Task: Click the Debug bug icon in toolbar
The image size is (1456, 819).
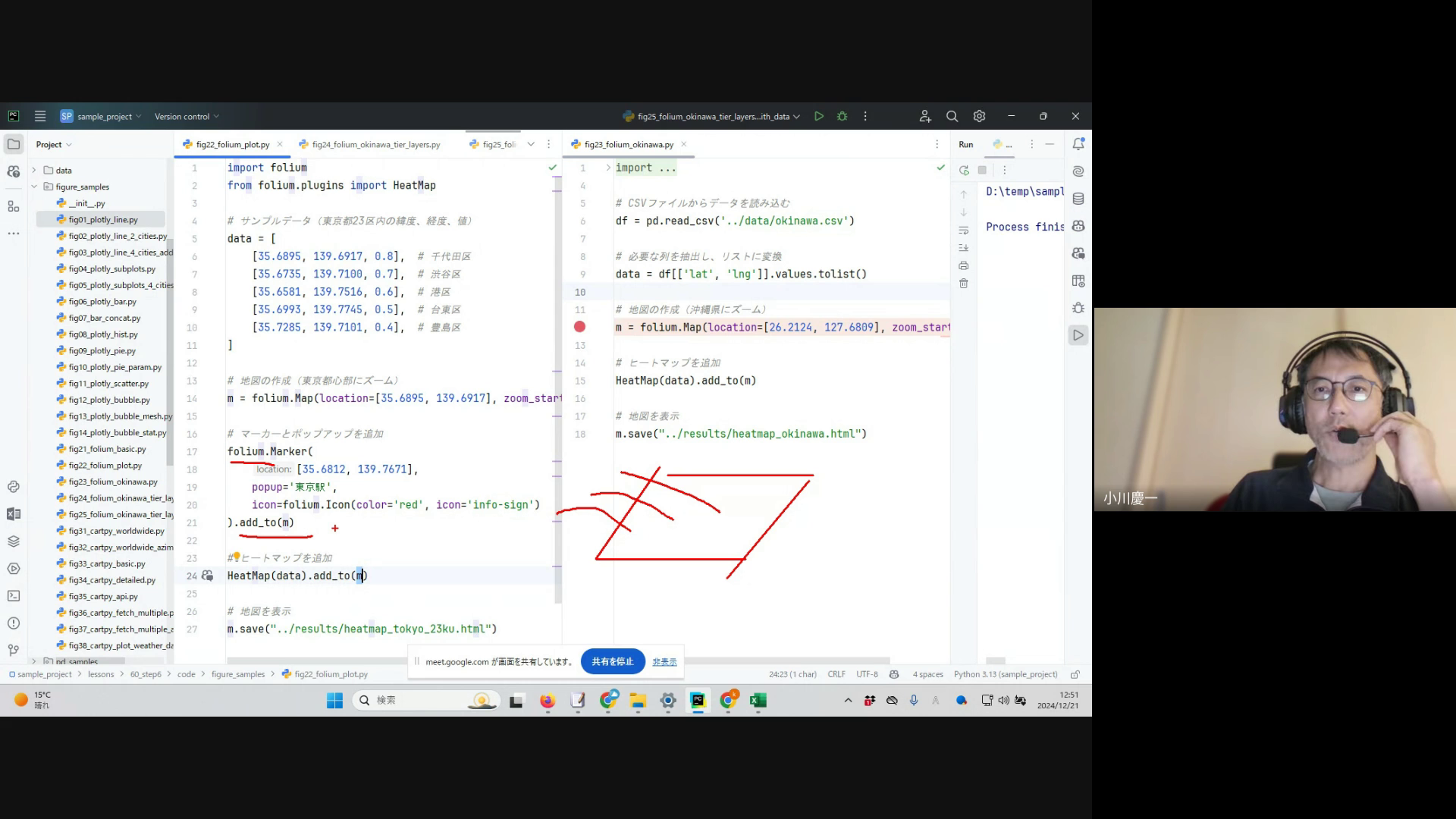Action: (842, 116)
